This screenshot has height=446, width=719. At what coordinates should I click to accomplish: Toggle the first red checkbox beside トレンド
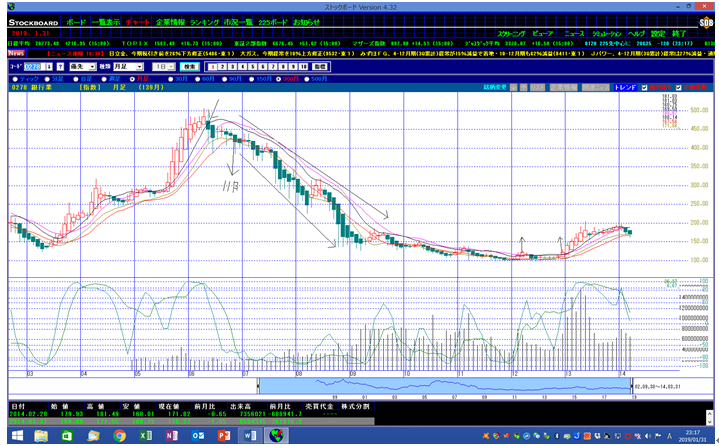tap(644, 87)
